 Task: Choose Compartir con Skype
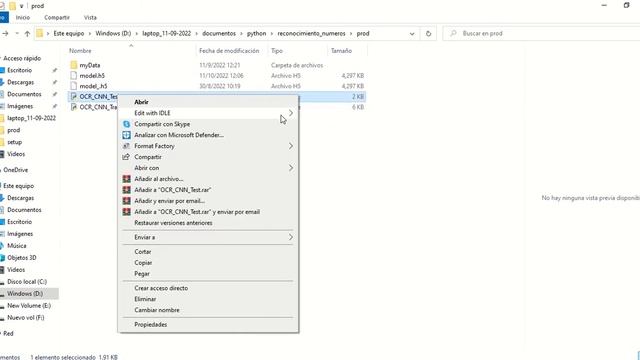point(162,124)
